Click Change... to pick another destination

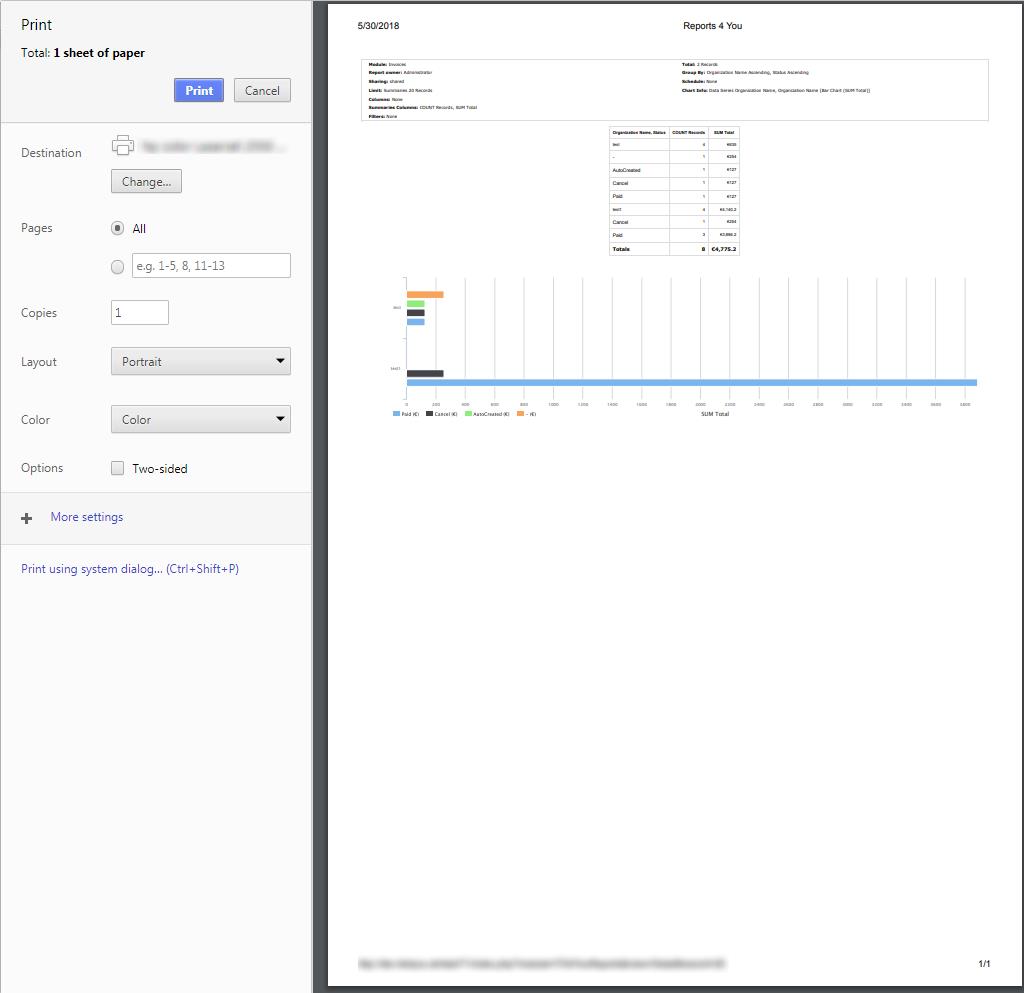(146, 182)
